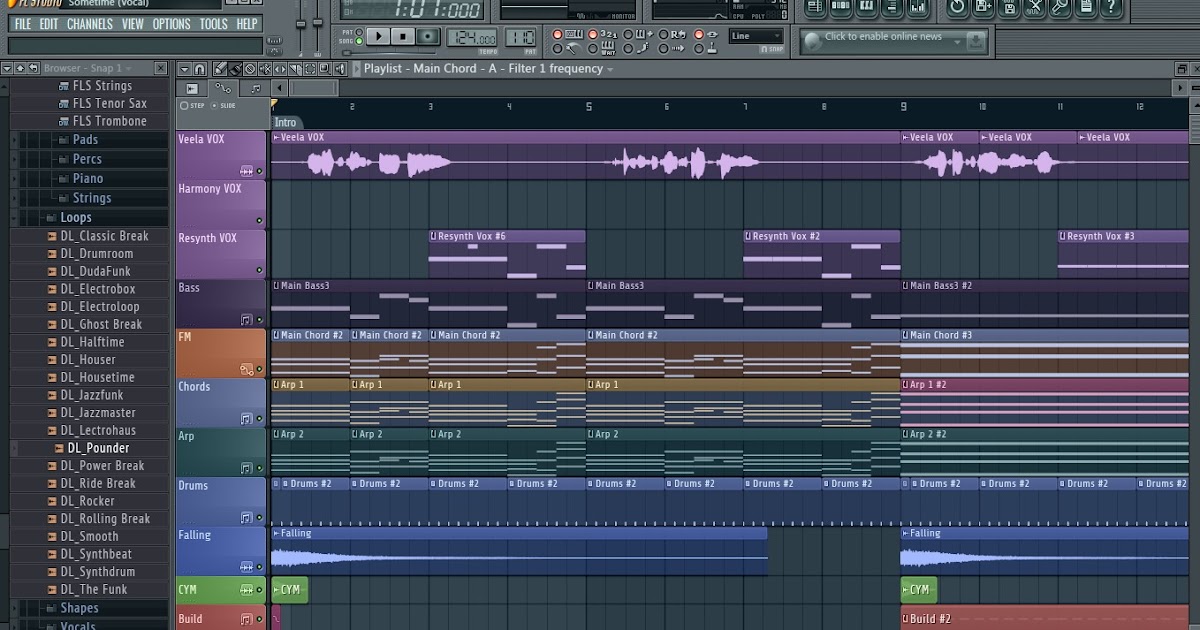
Task: Select the Mute tool in the Playlist toolbar
Action: pyautogui.click(x=266, y=69)
